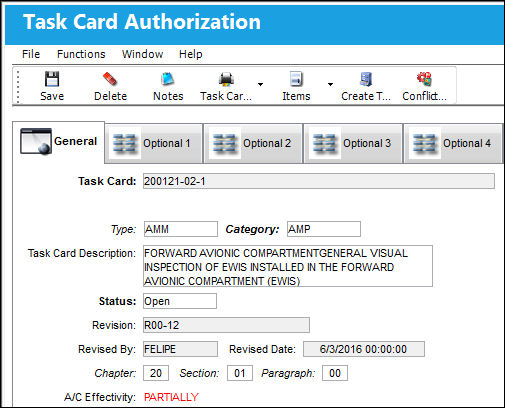
Task: Switch to the Optional 2 tab
Action: [253, 144]
